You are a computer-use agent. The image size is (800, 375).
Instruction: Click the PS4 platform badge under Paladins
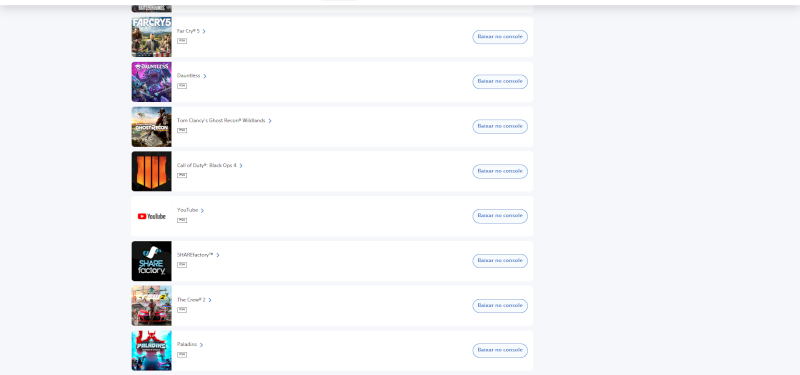182,355
